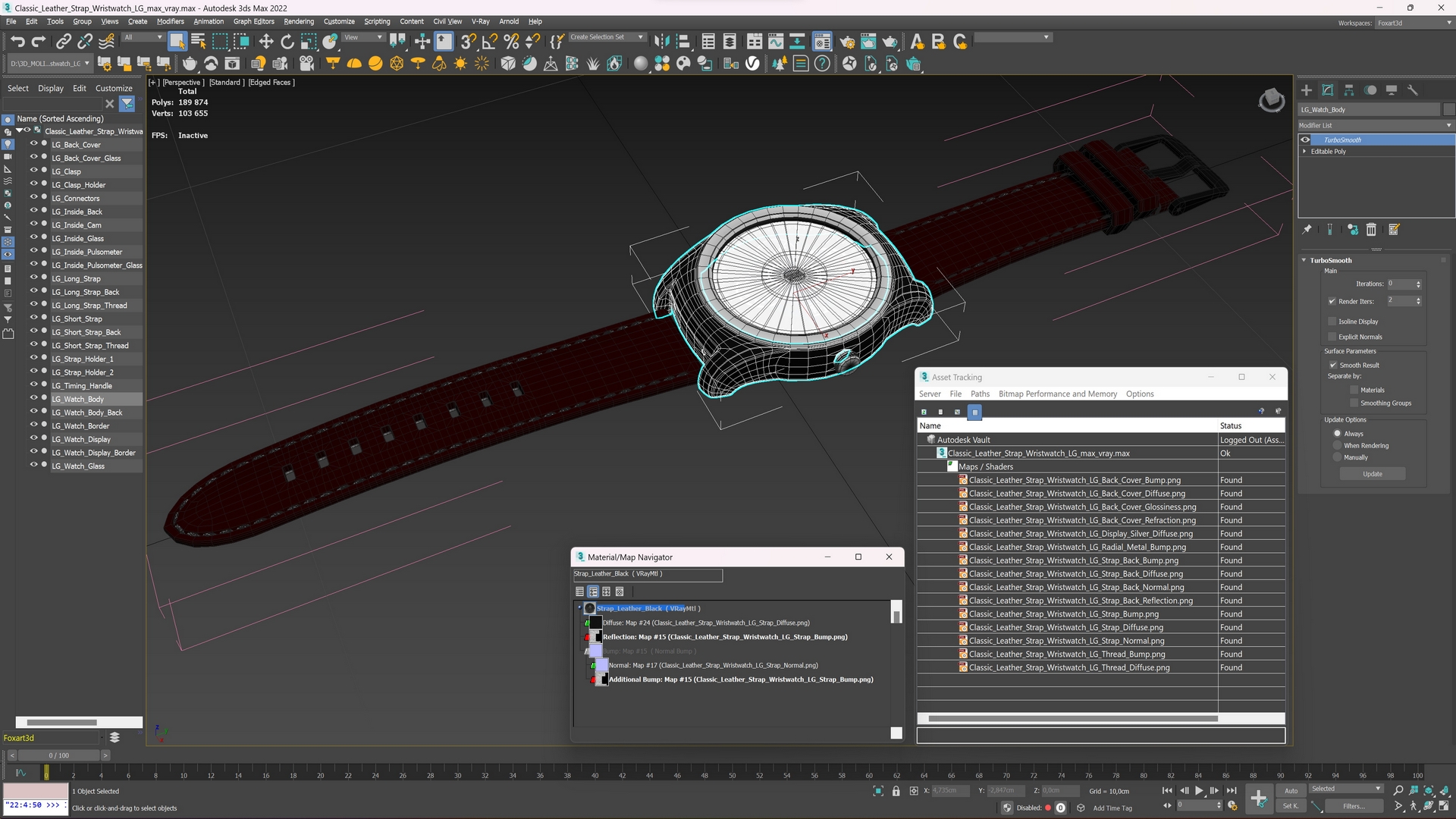1456x819 pixels.
Task: Toggle the Angle Snap icon
Action: pyautogui.click(x=490, y=42)
